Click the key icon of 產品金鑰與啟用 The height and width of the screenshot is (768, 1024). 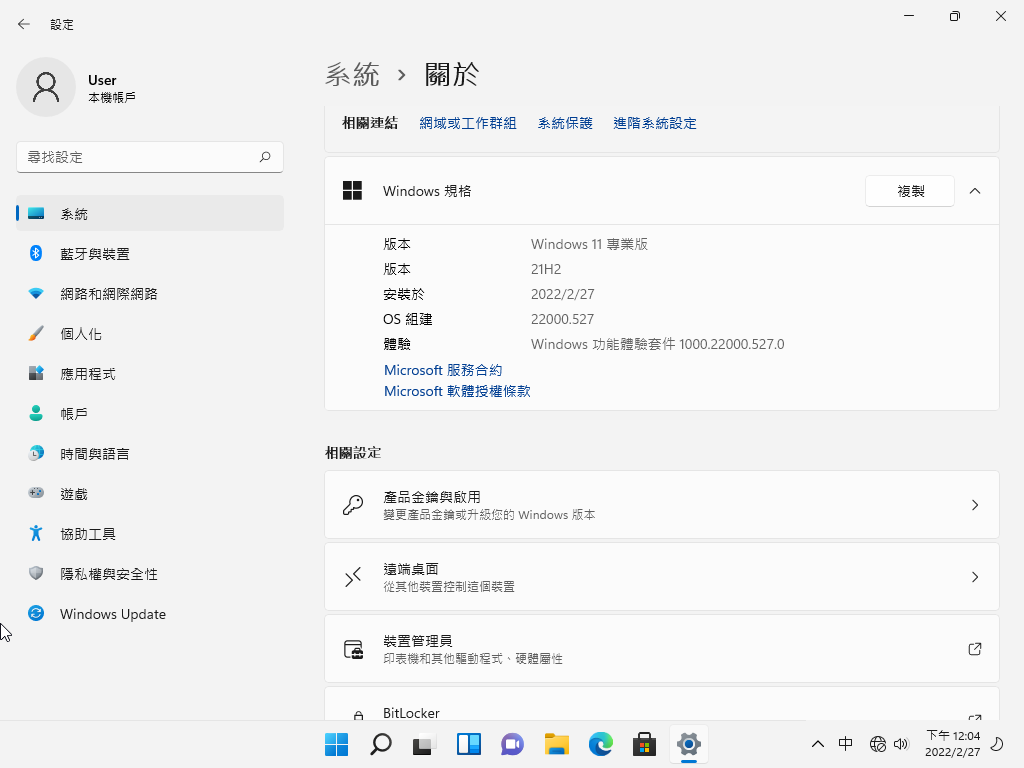point(353,505)
